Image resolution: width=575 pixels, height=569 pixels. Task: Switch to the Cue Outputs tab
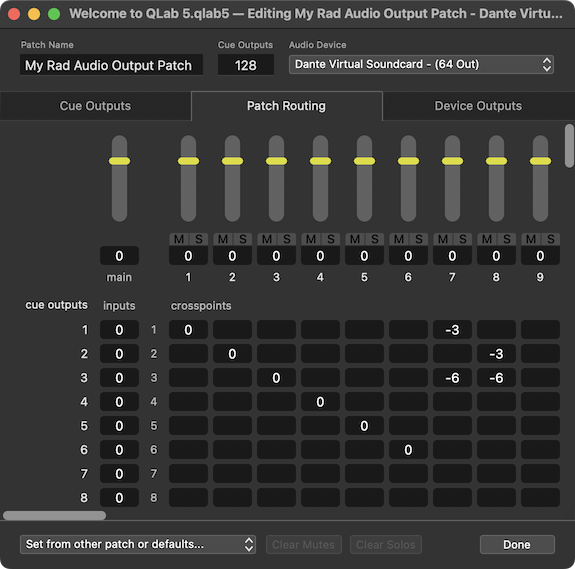tap(95, 106)
